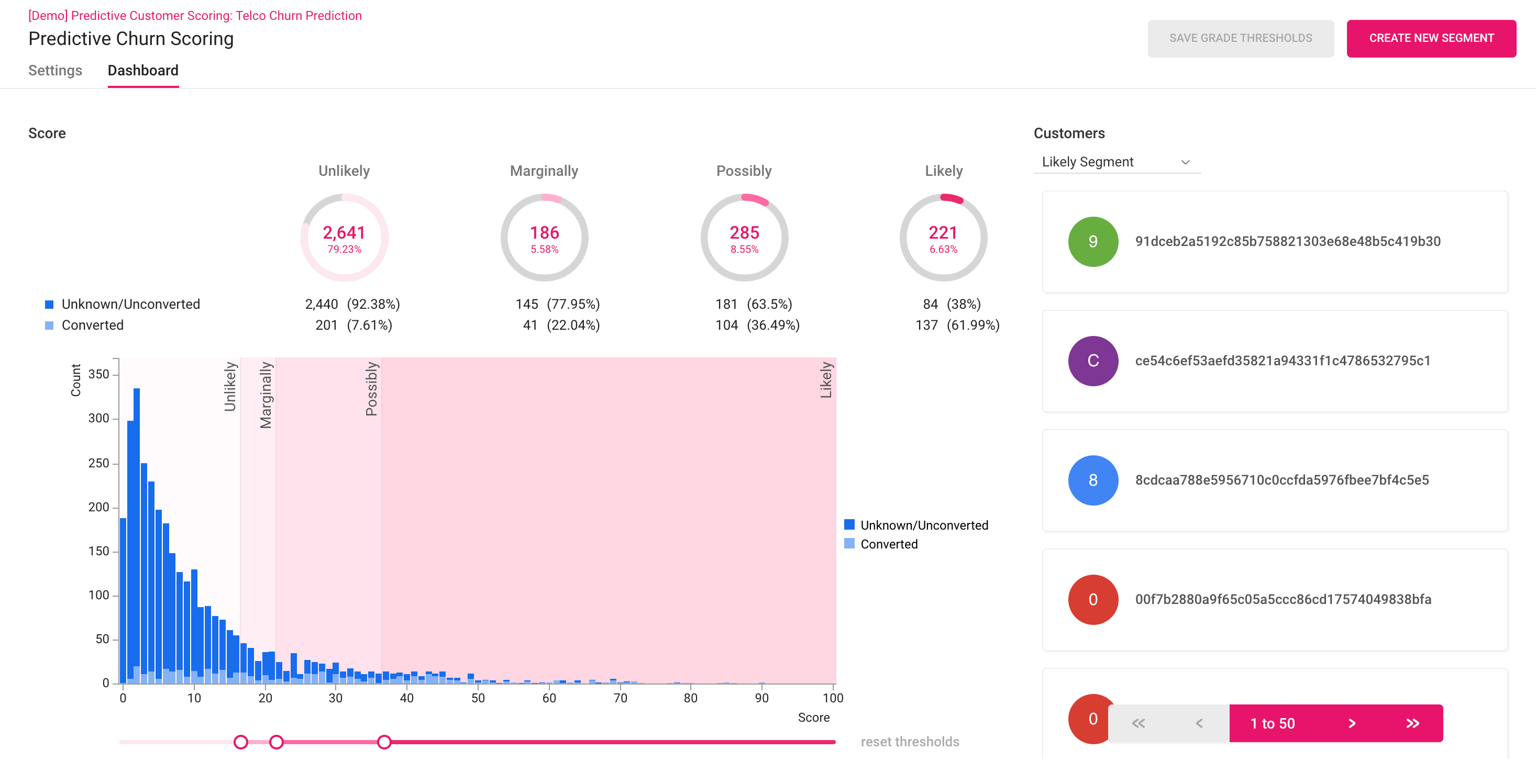Screen dimensions: 1536x784
Task: Select the green avatar for customer 91dceb2a
Action: click(1092, 242)
